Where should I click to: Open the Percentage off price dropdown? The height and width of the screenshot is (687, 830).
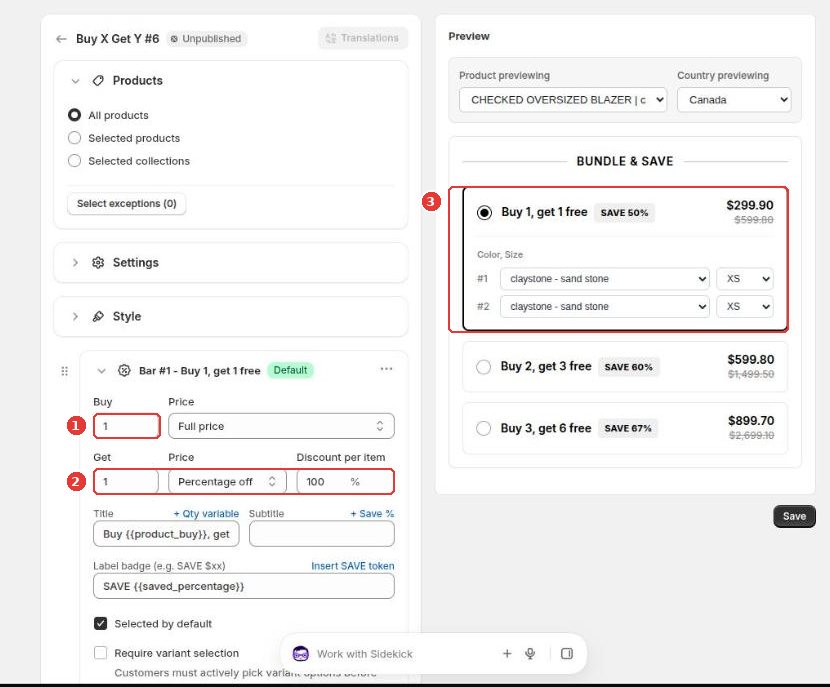click(x=227, y=482)
